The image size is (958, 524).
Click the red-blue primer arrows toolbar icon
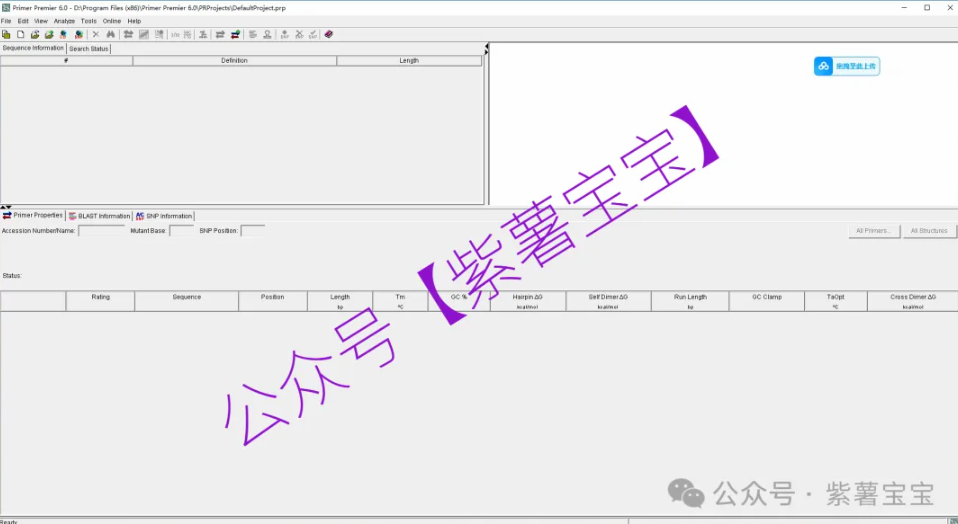click(x=235, y=34)
